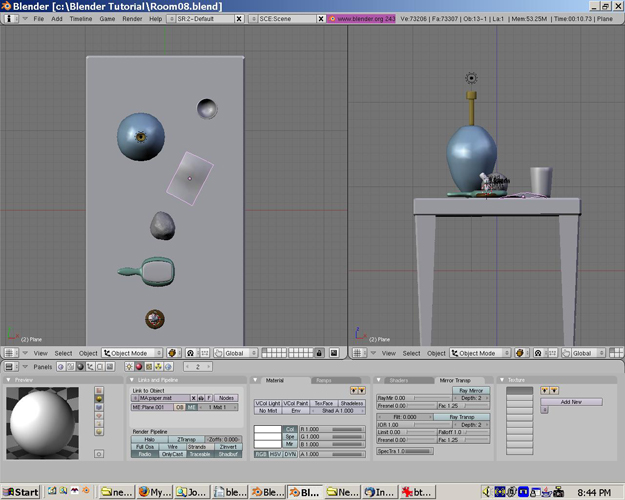The image size is (625, 500).
Task: Click the sphere preview type icon beside Preview
Action: pyautogui.click(x=99, y=398)
